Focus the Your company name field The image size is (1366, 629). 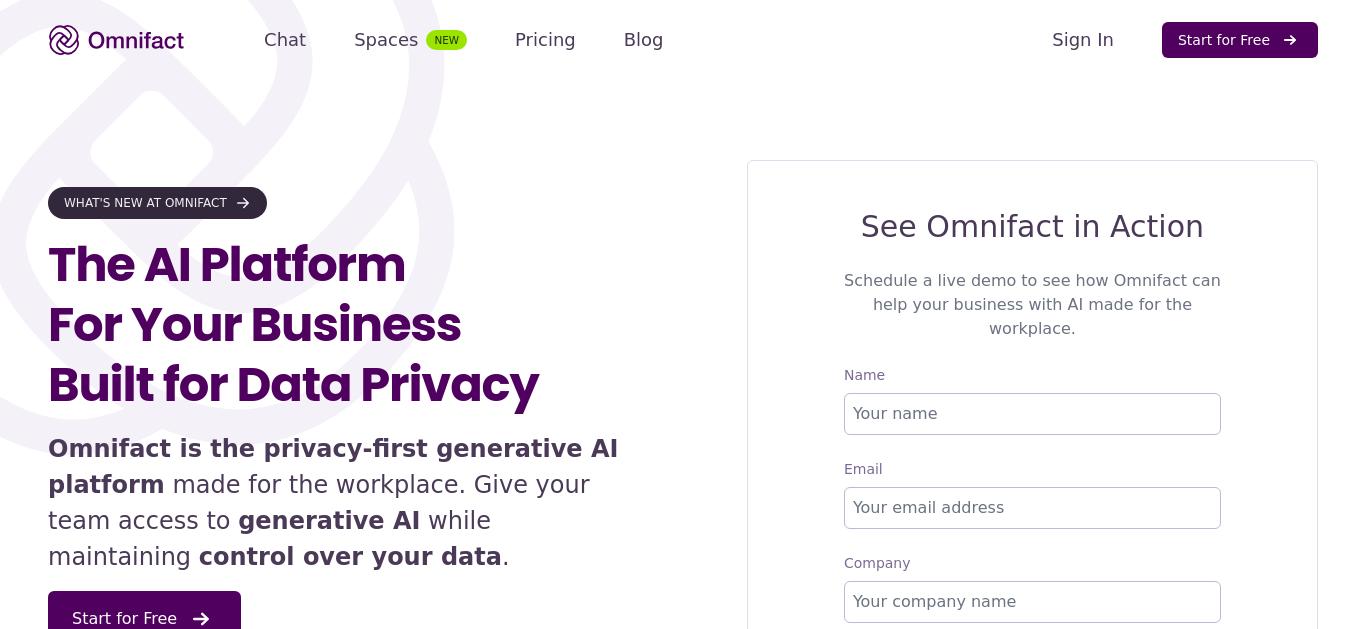1032,602
